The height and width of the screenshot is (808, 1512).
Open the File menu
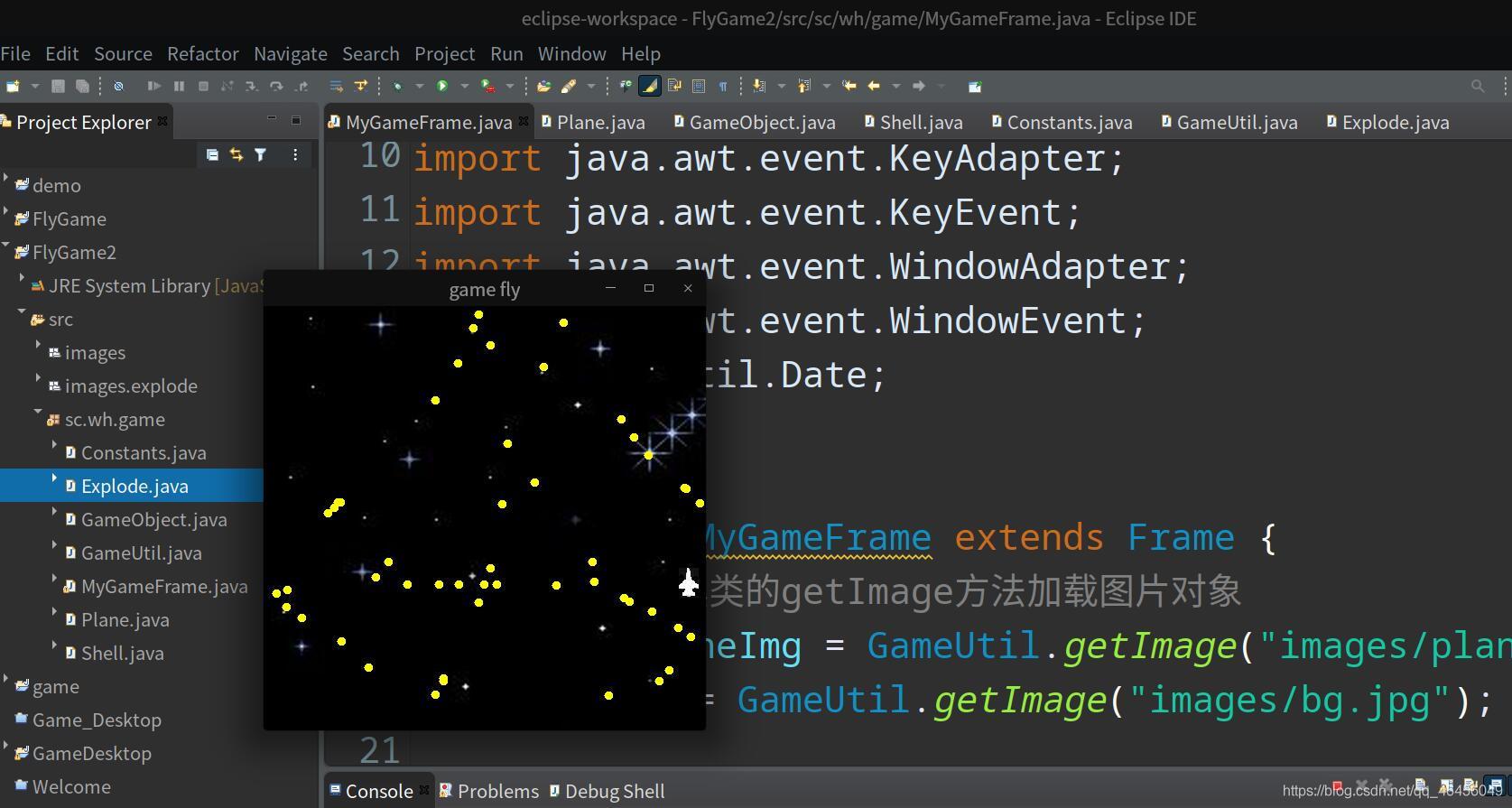[15, 53]
